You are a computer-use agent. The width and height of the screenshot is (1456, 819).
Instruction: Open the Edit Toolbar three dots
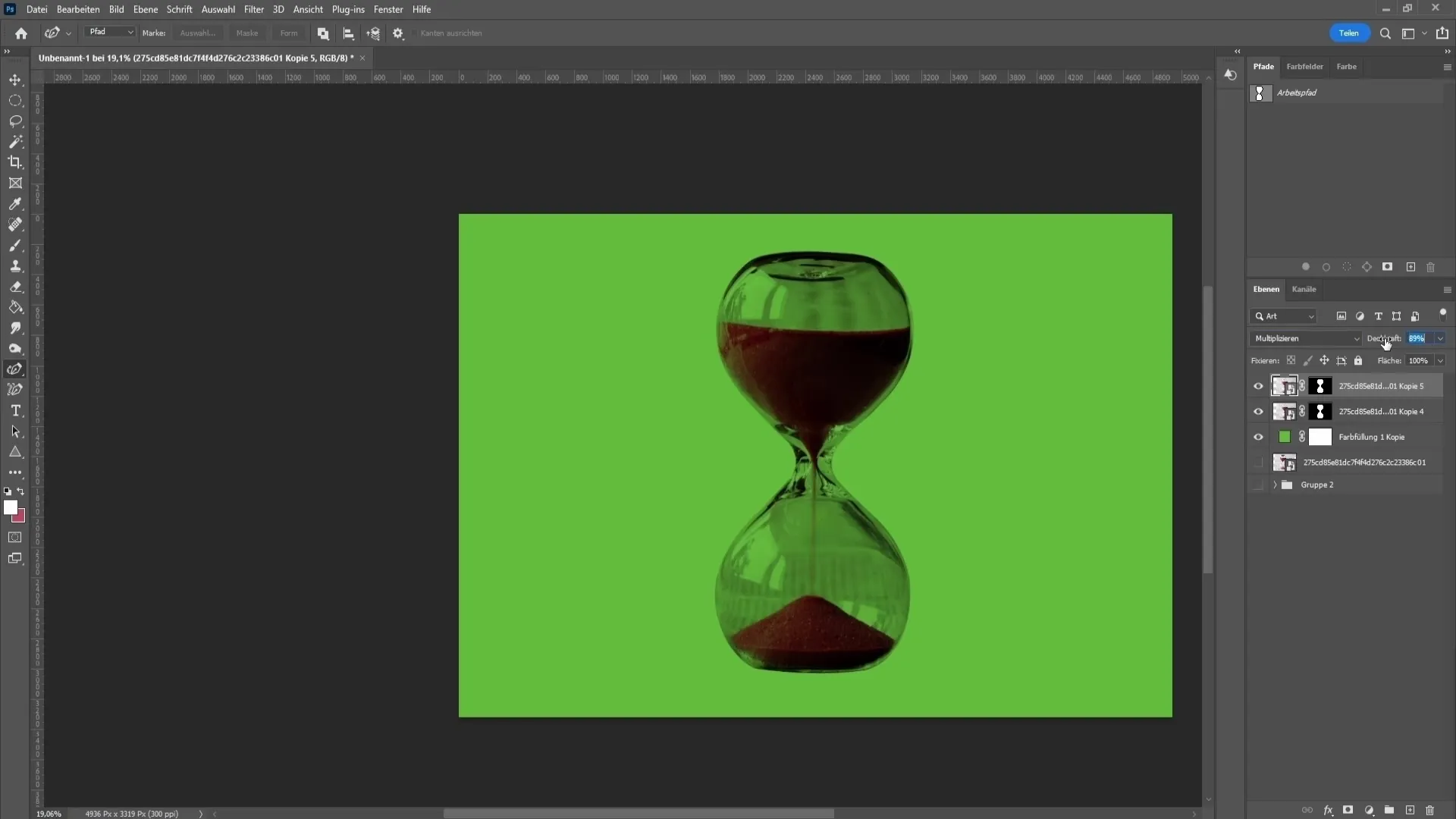pos(15,472)
